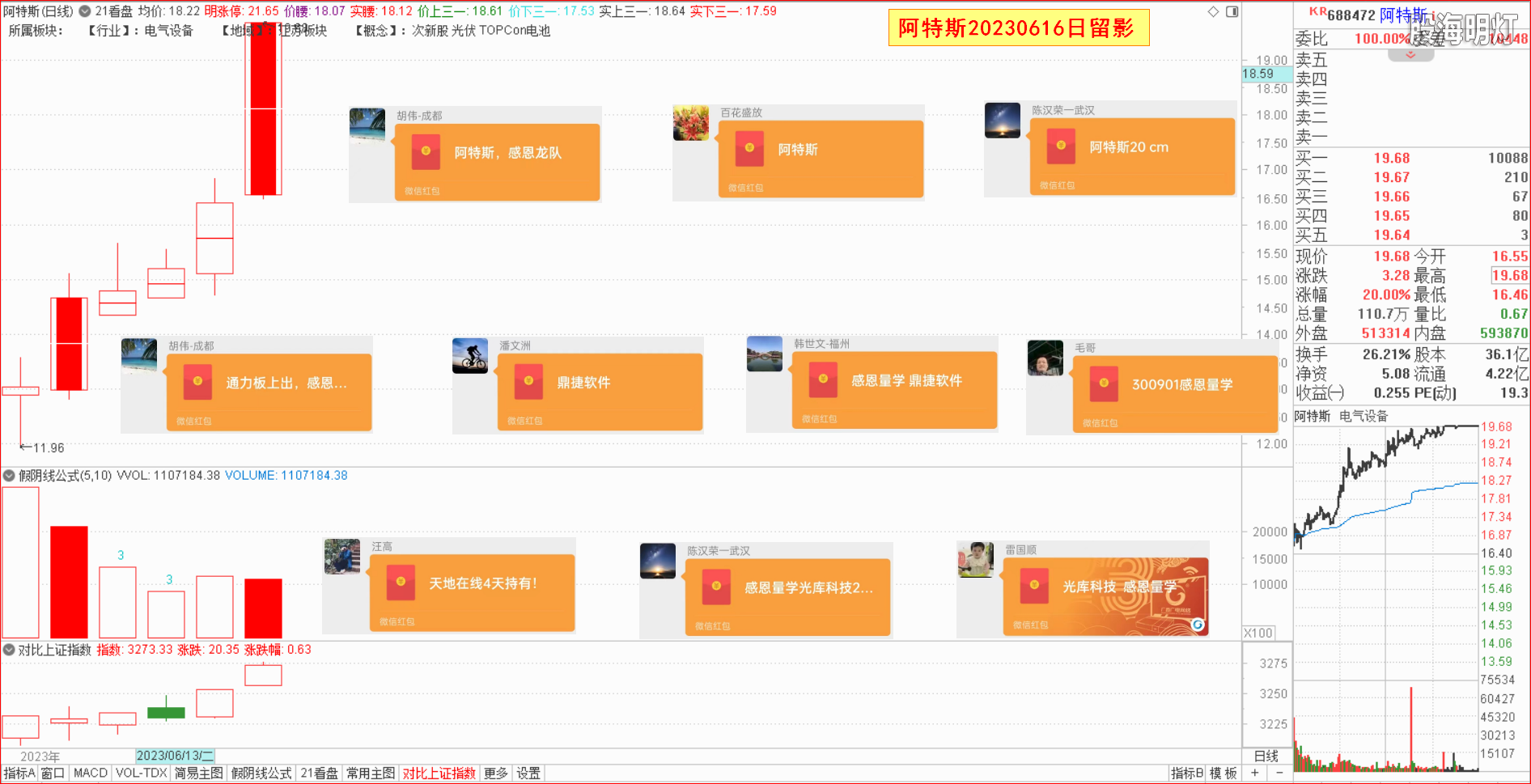Click the diamond marker icon above price axis
This screenshot has width=1531, height=784.
[x=1213, y=11]
